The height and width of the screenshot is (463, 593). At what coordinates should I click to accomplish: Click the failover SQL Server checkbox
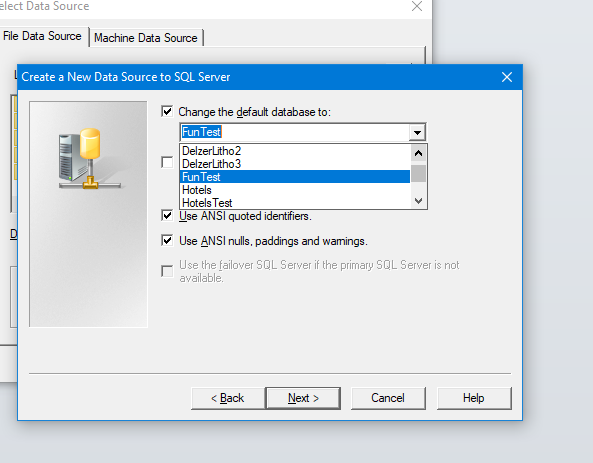(x=167, y=271)
